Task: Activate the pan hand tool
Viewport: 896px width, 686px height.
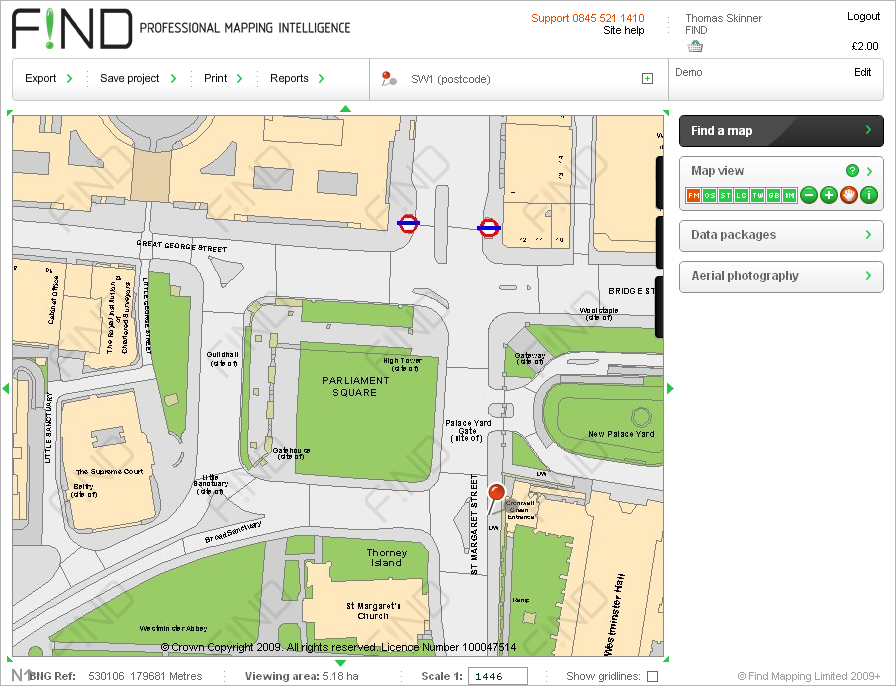Action: (x=849, y=196)
